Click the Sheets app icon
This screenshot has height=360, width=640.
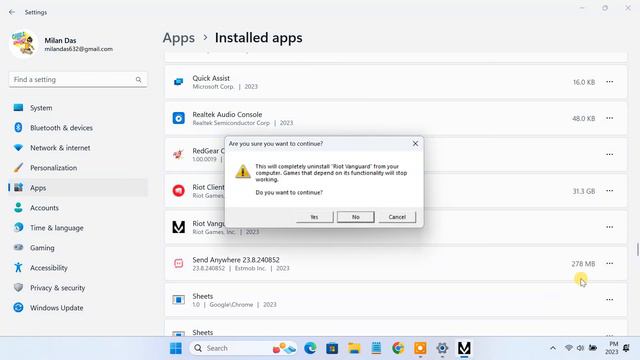[178, 300]
